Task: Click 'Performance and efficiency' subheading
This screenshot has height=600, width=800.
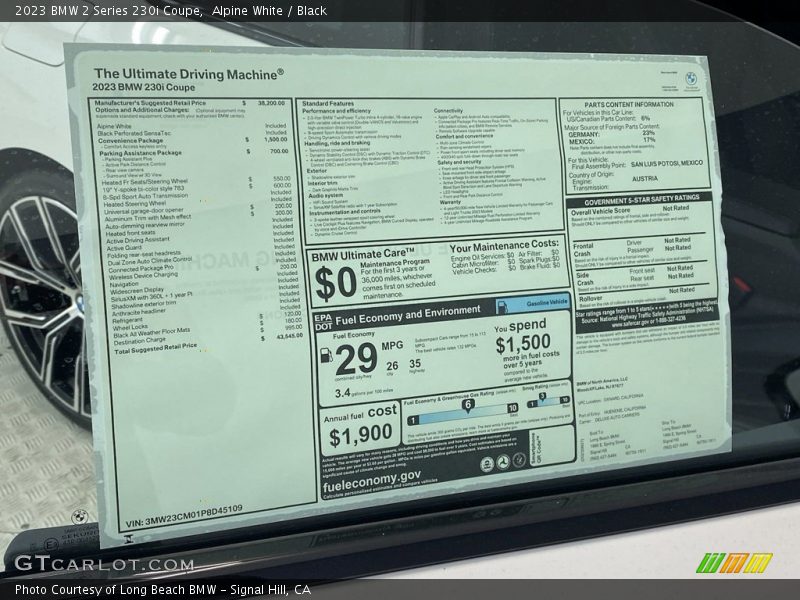Action: pos(336,111)
